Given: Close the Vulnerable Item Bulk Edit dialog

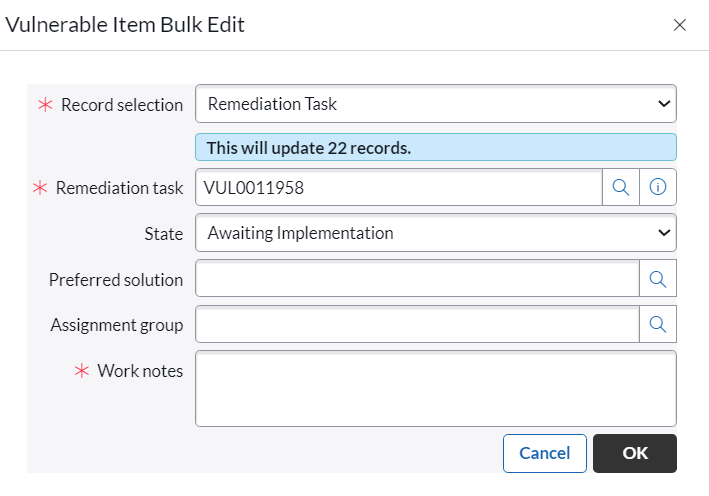Looking at the screenshot, I should [x=680, y=25].
